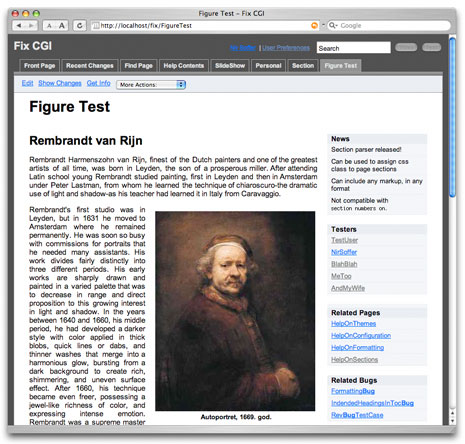Click the orange RSS/snapback icon in address bar
Image resolution: width=465 pixels, height=444 pixels.
[x=314, y=25]
